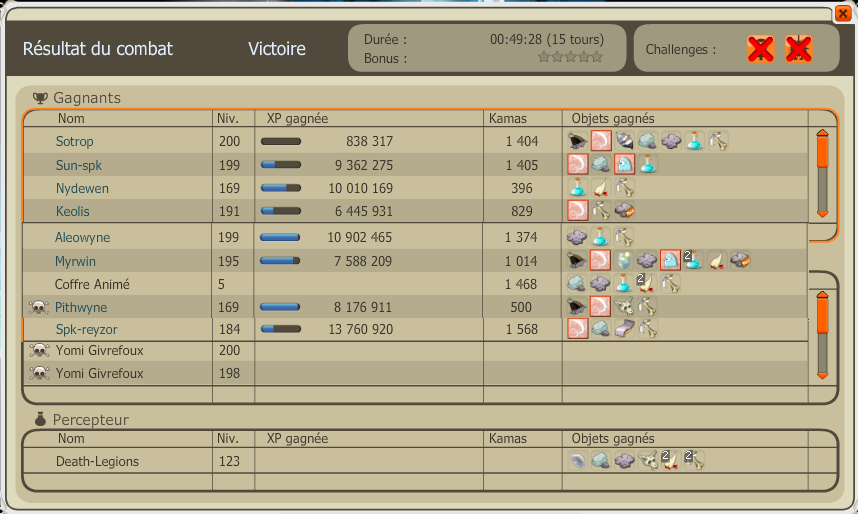Click the Victoire result label
Screen dimensions: 858x514
point(277,49)
